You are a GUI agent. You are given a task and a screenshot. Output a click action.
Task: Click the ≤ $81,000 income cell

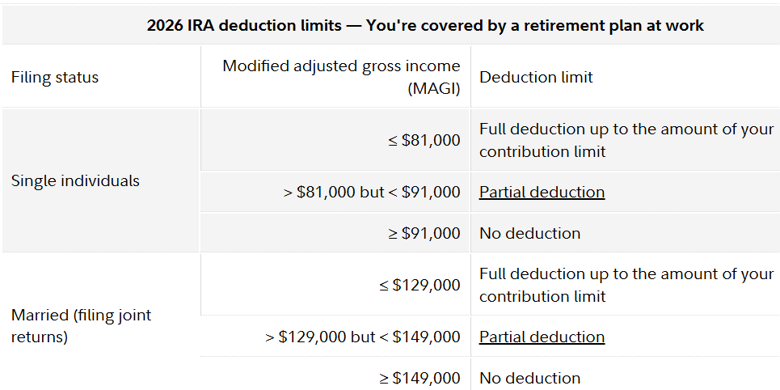coord(424,140)
